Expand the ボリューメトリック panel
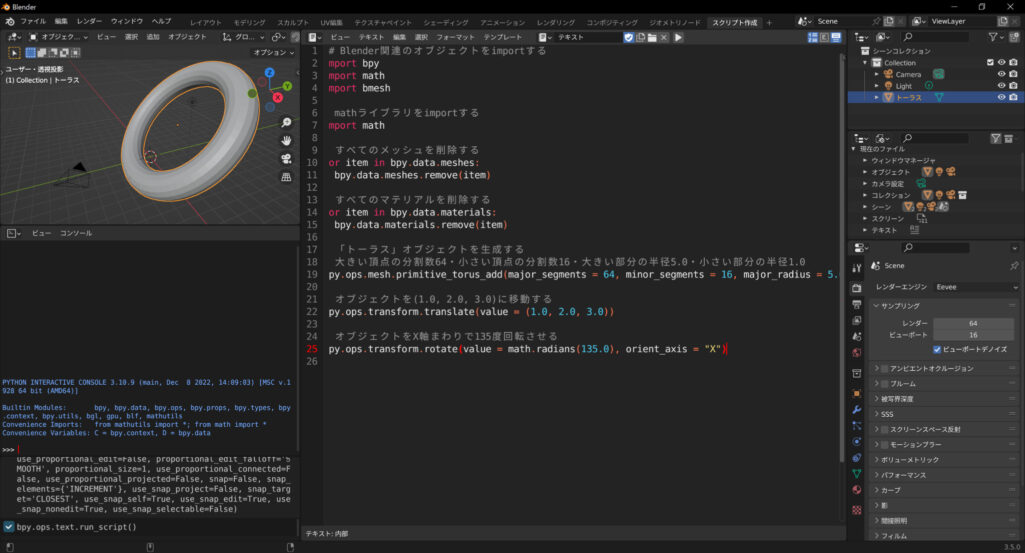Viewport: 1025px width, 553px height. (x=945, y=460)
